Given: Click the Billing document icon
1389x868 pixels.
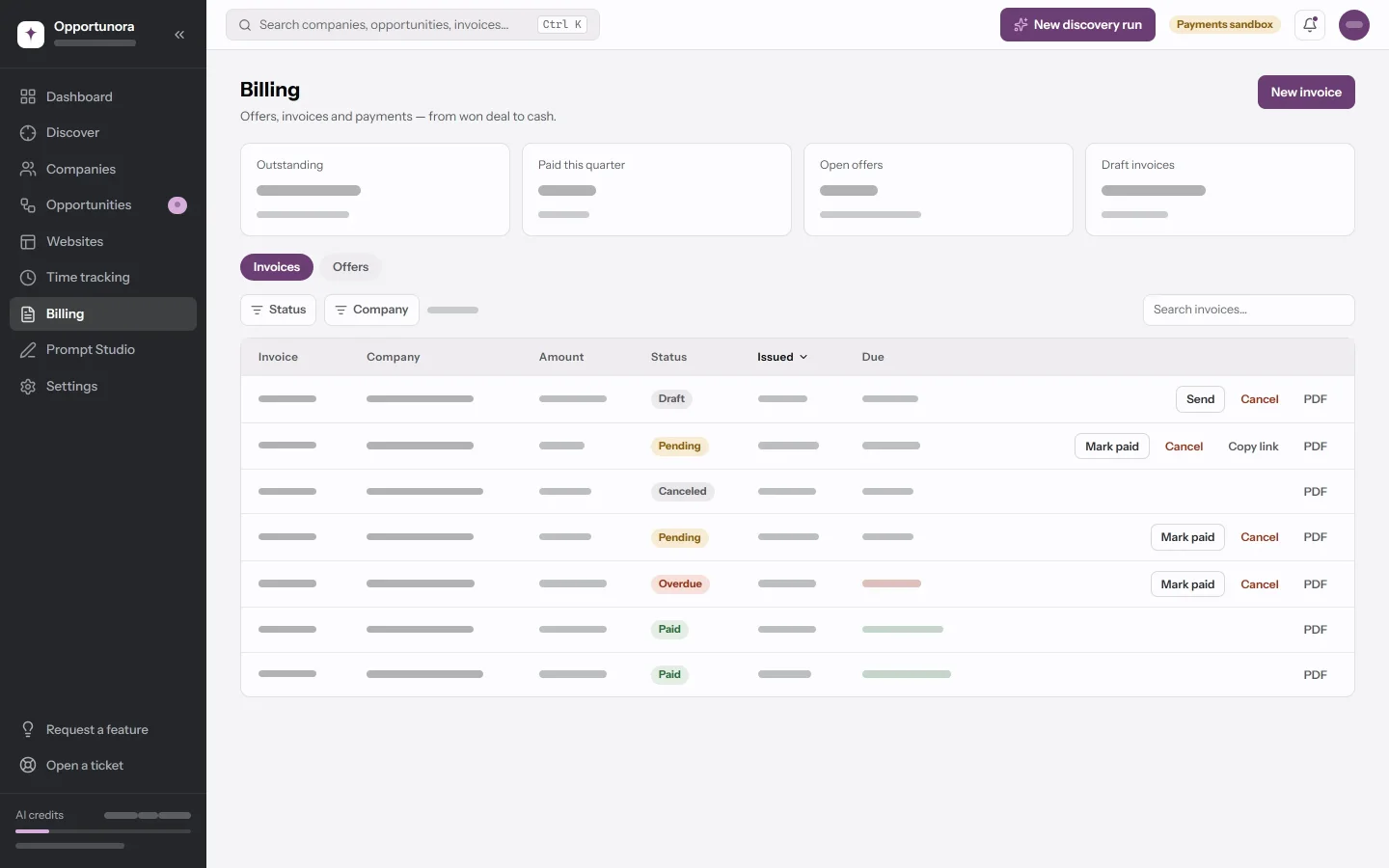Looking at the screenshot, I should [28, 314].
